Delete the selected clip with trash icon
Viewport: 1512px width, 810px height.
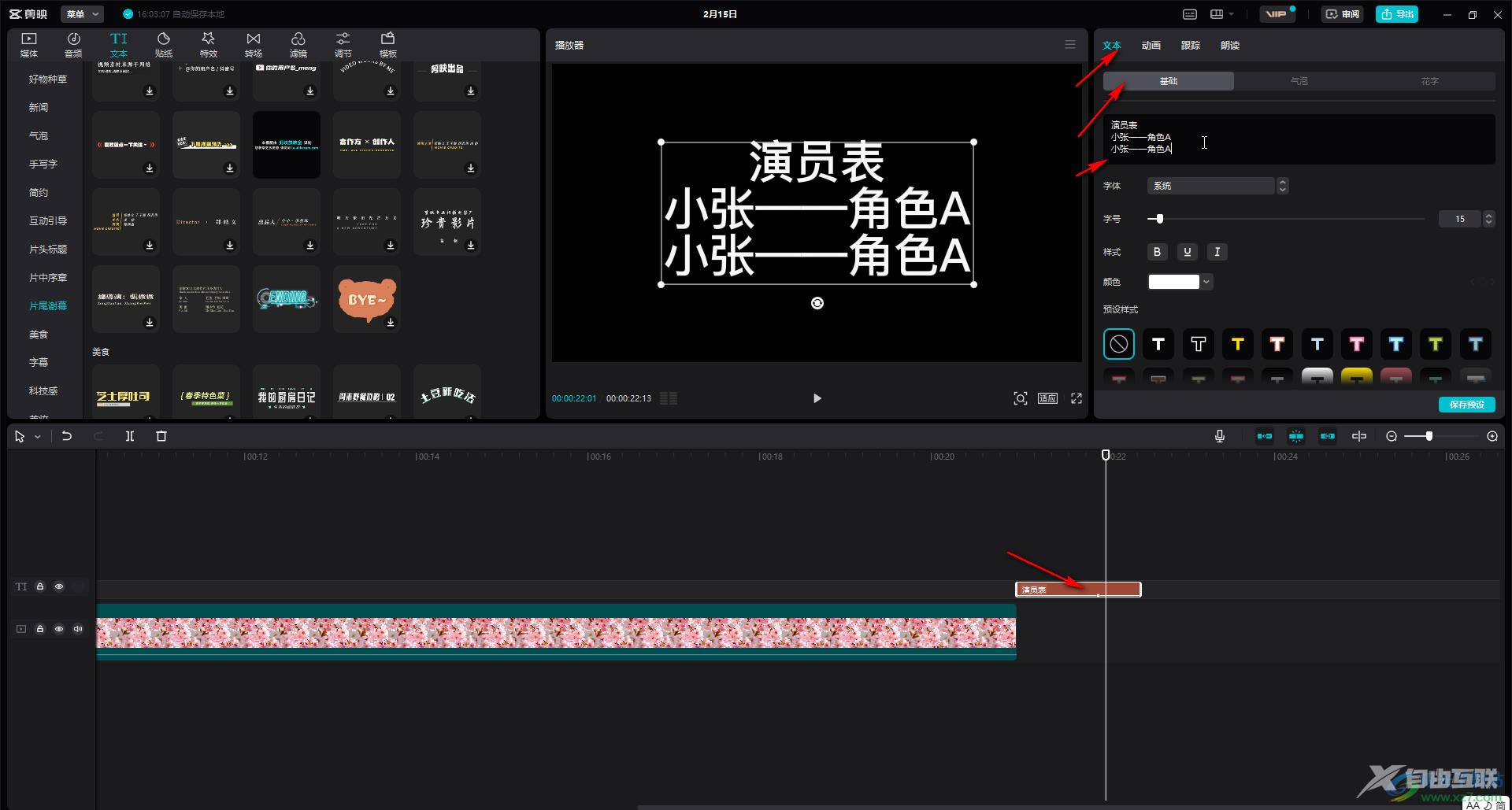(x=161, y=436)
